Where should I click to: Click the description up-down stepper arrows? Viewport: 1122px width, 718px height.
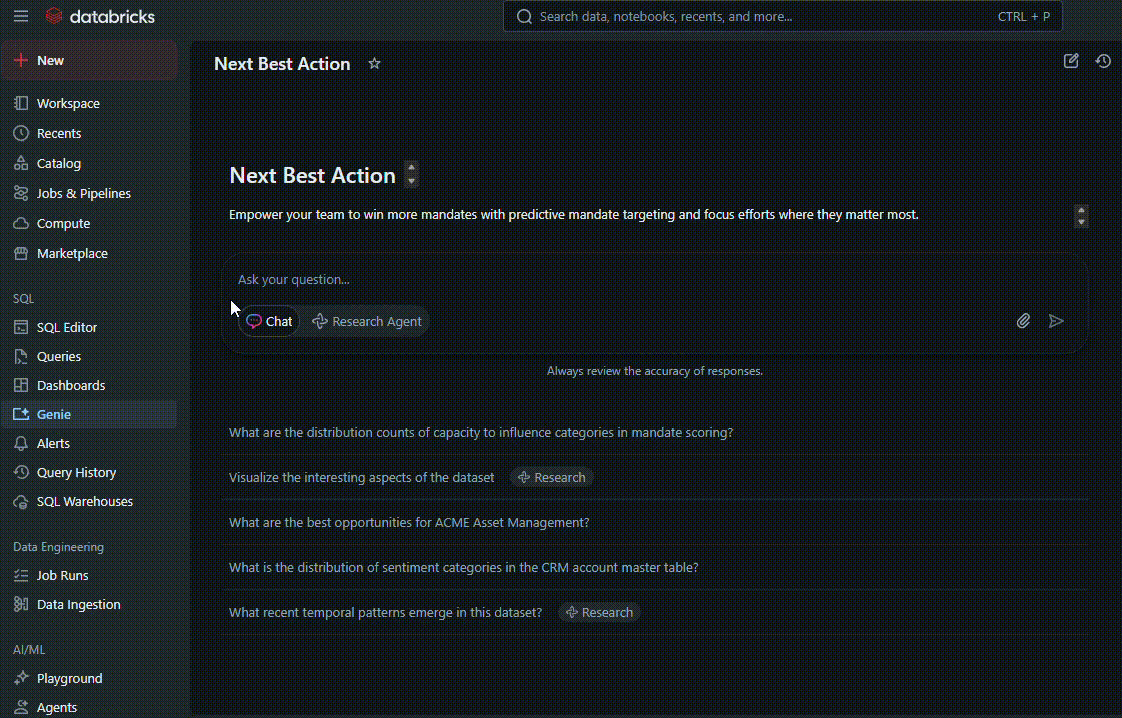[1081, 216]
